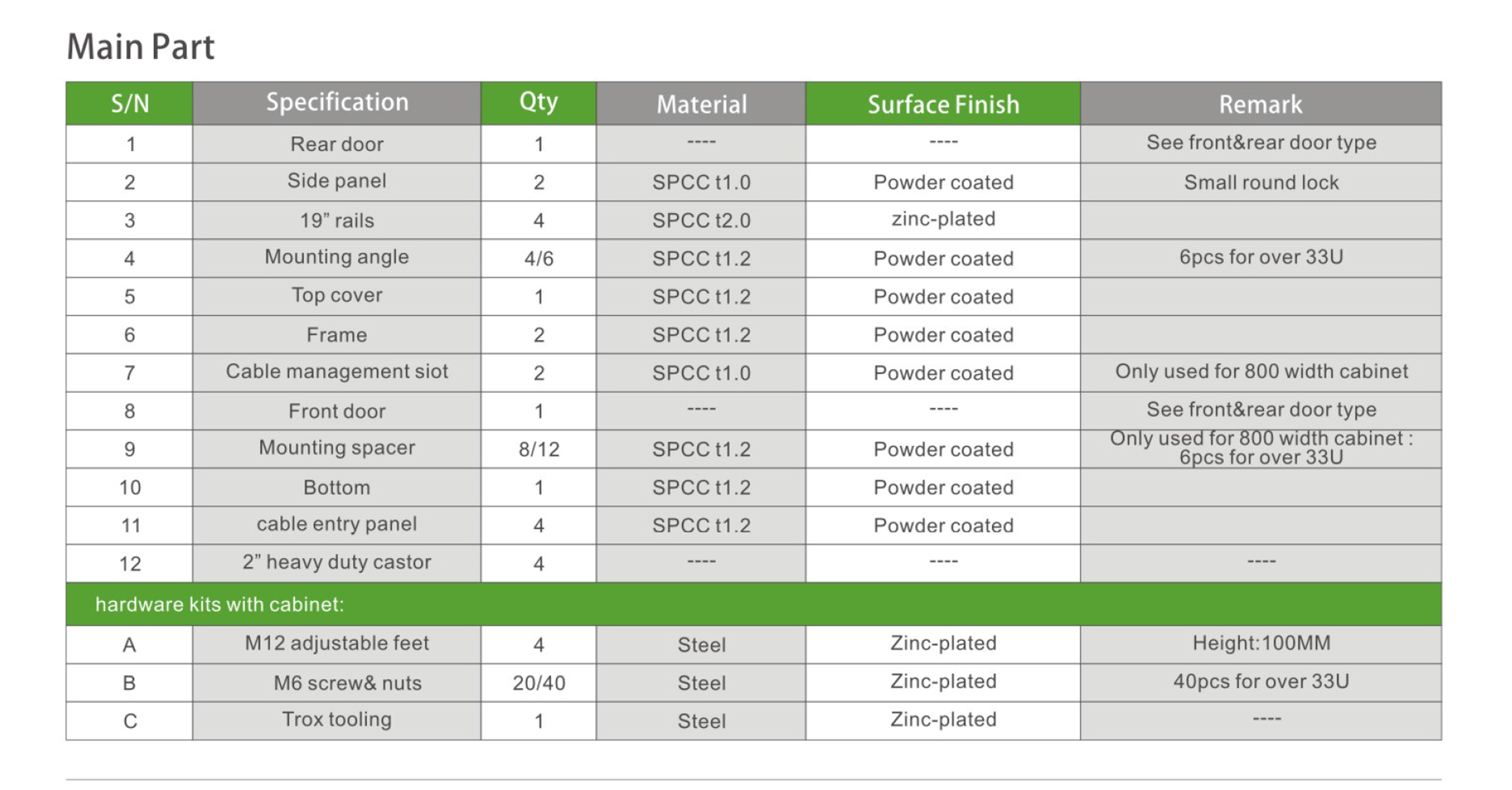Select the "20/40" quantity cell
This screenshot has width=1512, height=790.
pyautogui.click(x=538, y=683)
